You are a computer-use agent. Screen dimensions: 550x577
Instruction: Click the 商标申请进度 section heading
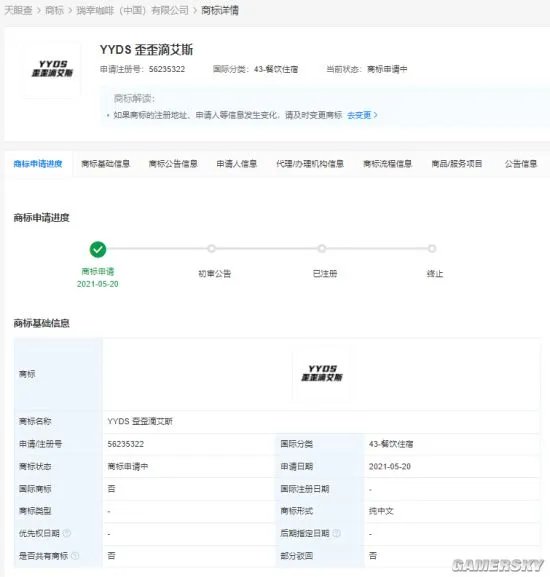tap(42, 218)
